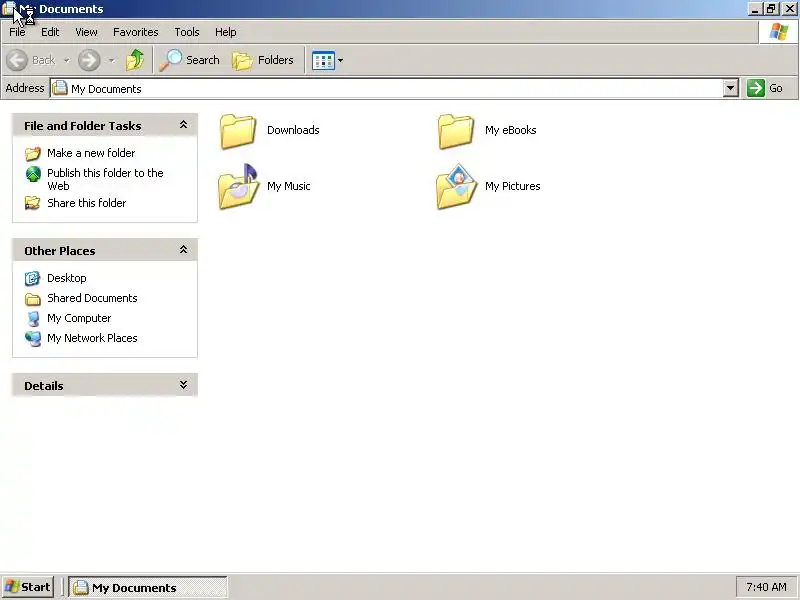Click Make a new folder link
The width and height of the screenshot is (800, 600).
(x=91, y=153)
